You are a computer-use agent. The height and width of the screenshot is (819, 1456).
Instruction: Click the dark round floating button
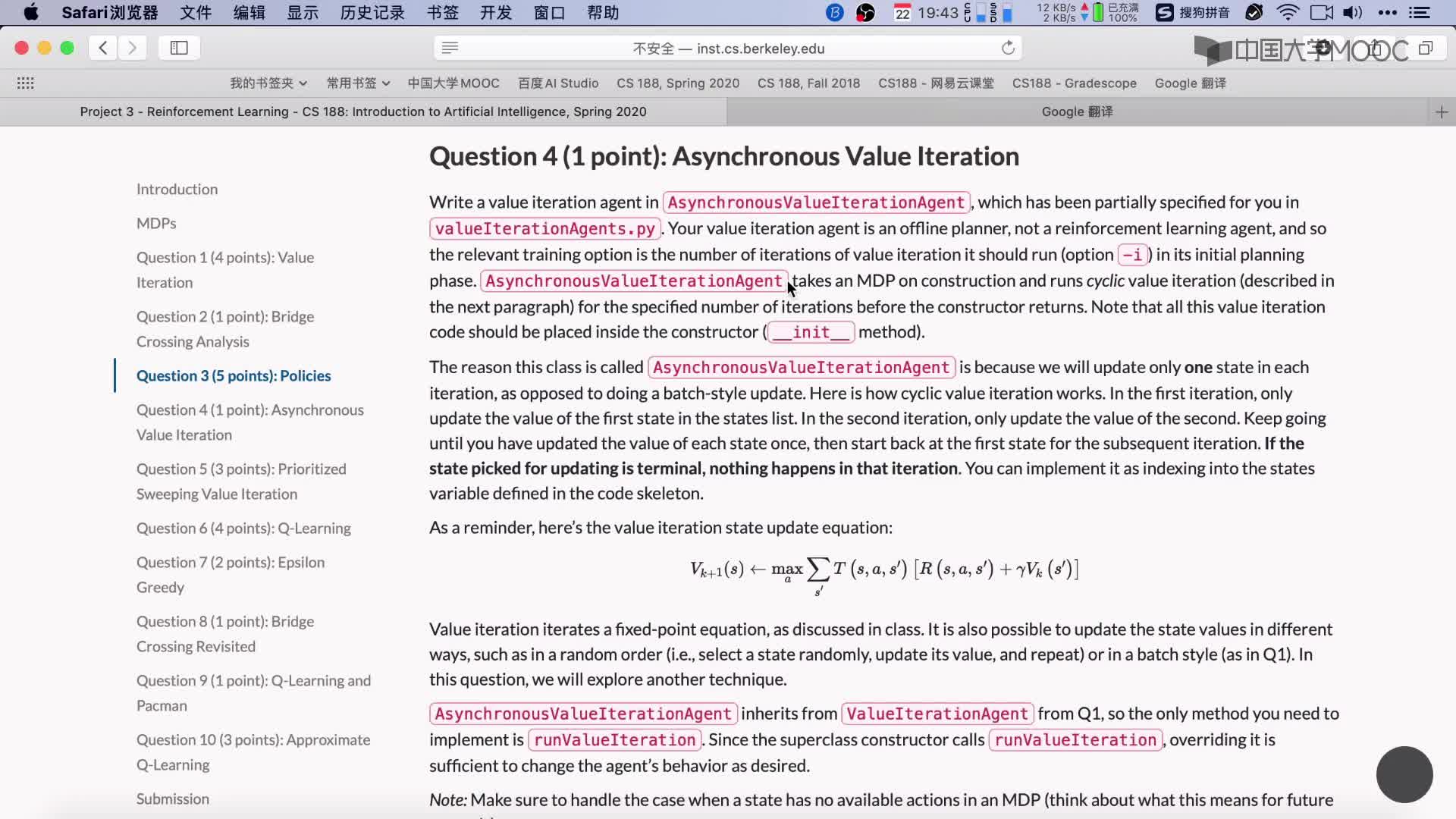[1404, 774]
